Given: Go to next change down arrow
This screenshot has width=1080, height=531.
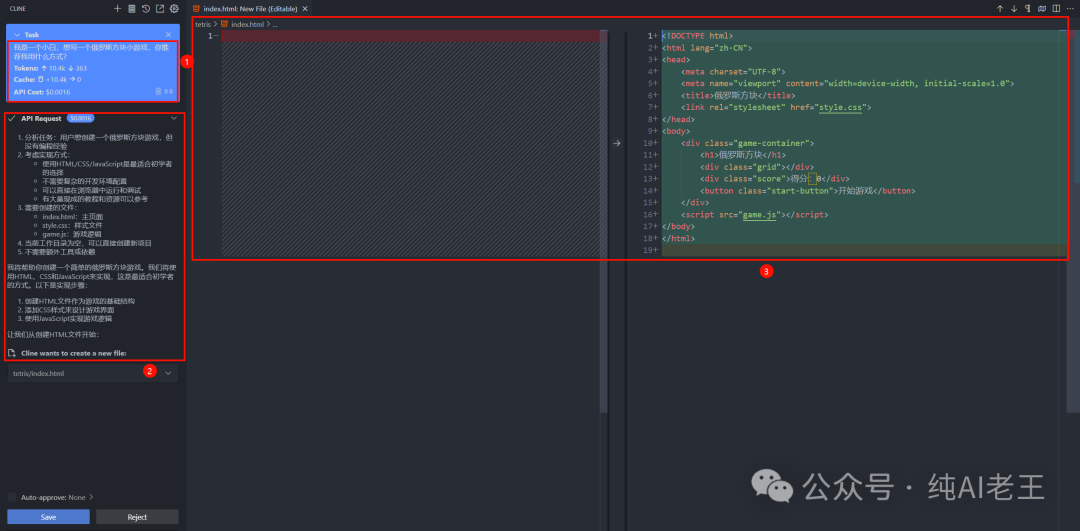Looking at the screenshot, I should pos(1014,9).
